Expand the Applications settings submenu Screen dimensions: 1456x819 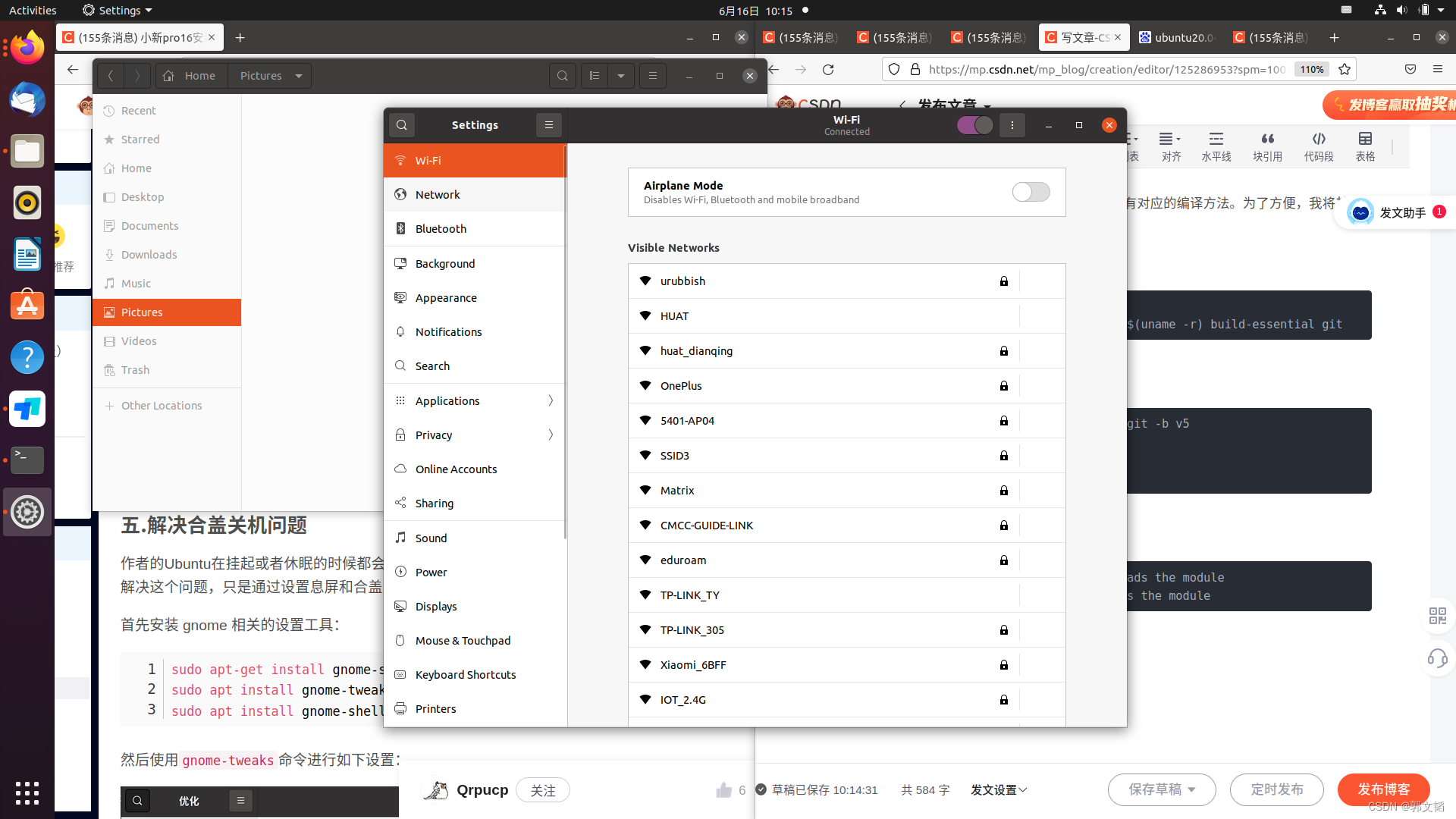pos(551,400)
